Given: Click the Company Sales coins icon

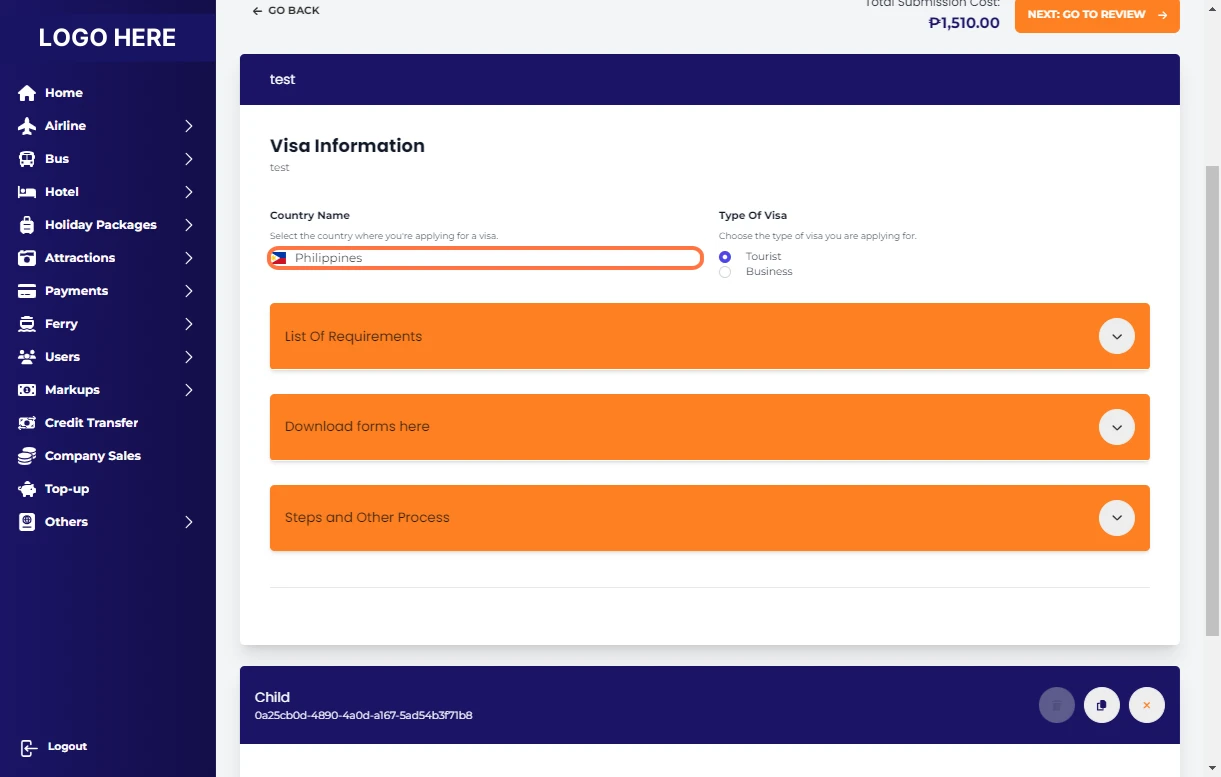Looking at the screenshot, I should pos(27,456).
